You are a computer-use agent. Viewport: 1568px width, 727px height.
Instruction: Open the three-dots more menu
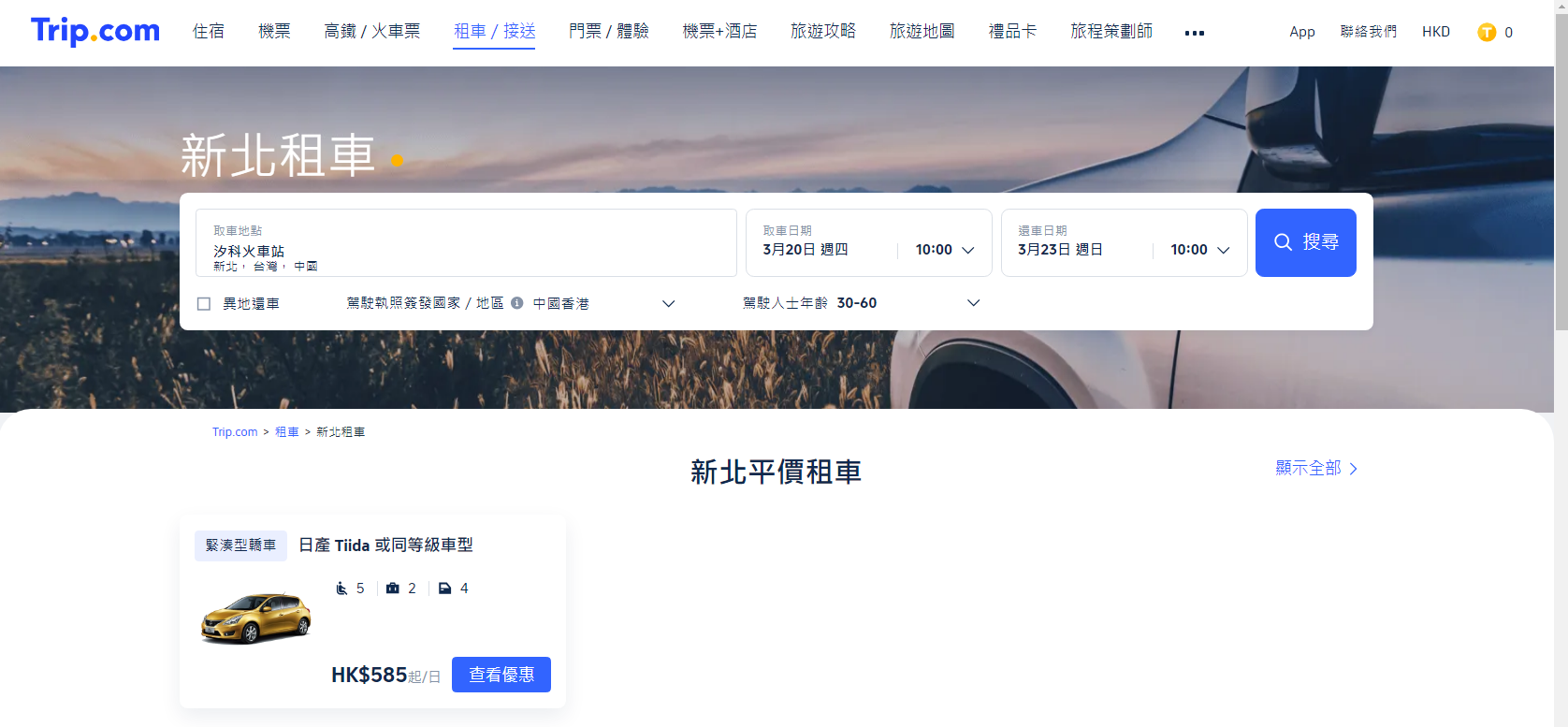[x=1195, y=33]
